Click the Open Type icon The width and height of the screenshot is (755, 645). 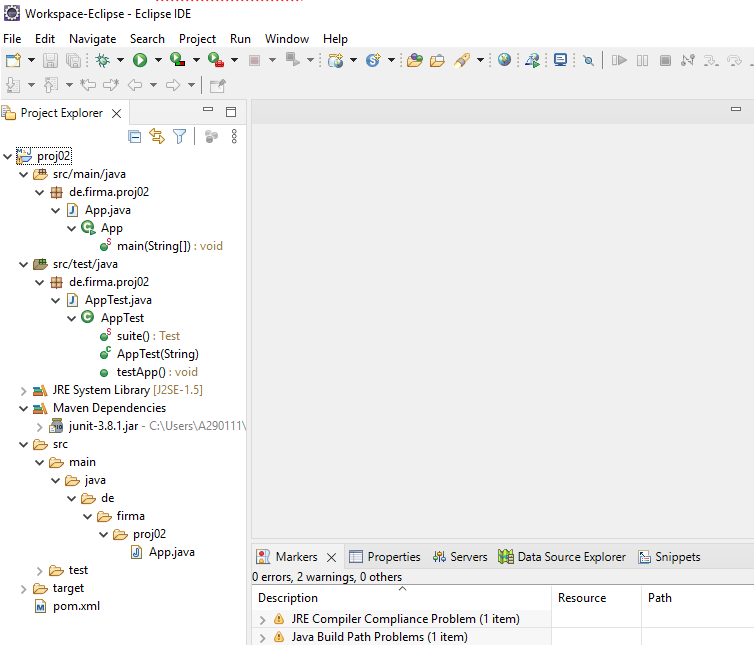pos(415,60)
